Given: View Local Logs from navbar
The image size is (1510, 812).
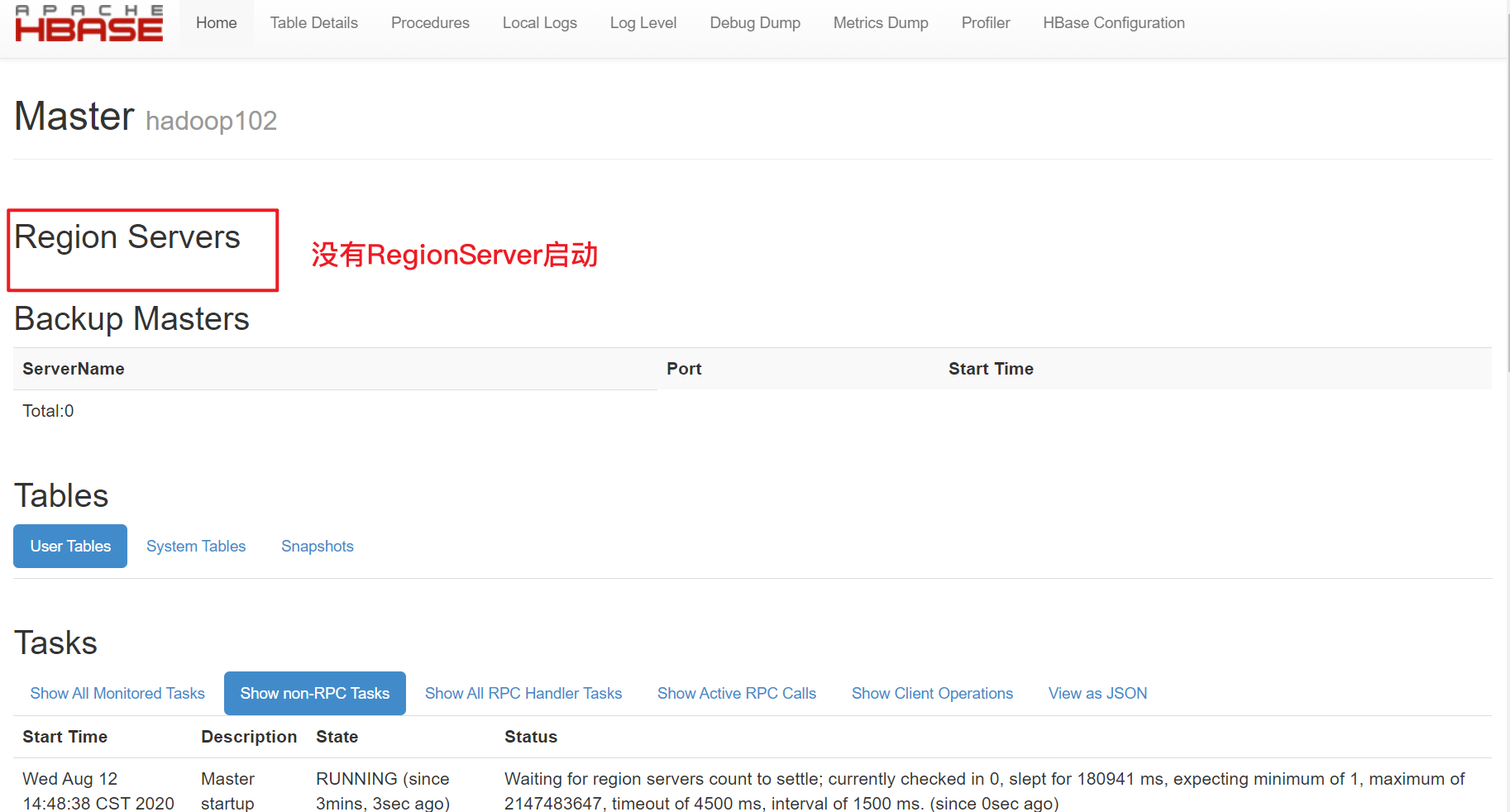Looking at the screenshot, I should (539, 23).
